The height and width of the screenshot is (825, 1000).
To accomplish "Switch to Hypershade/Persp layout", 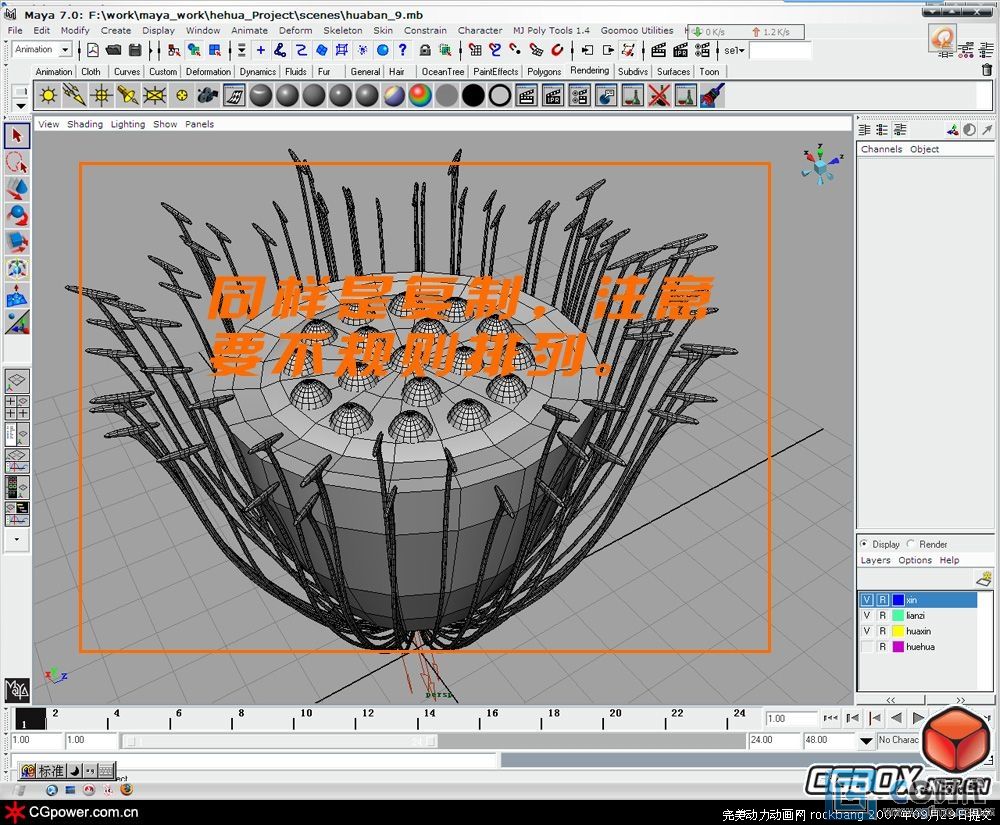I will [17, 488].
